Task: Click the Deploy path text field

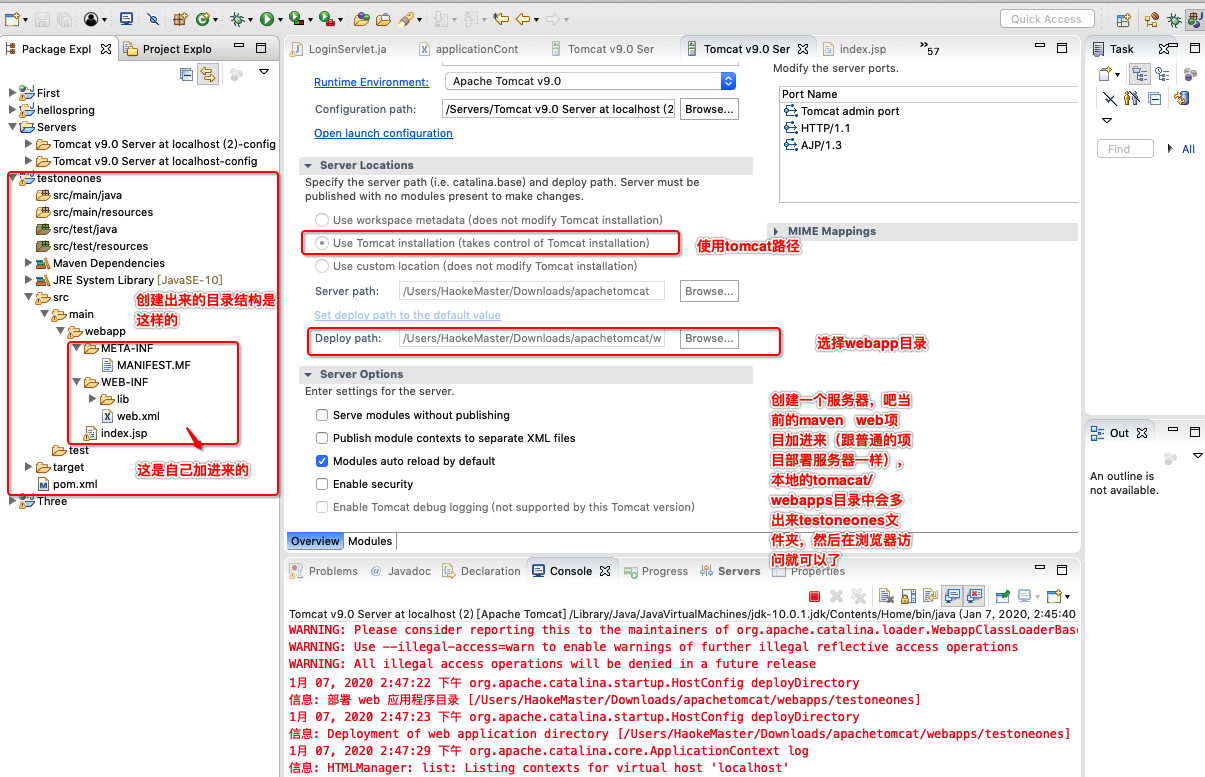Action: (x=532, y=338)
